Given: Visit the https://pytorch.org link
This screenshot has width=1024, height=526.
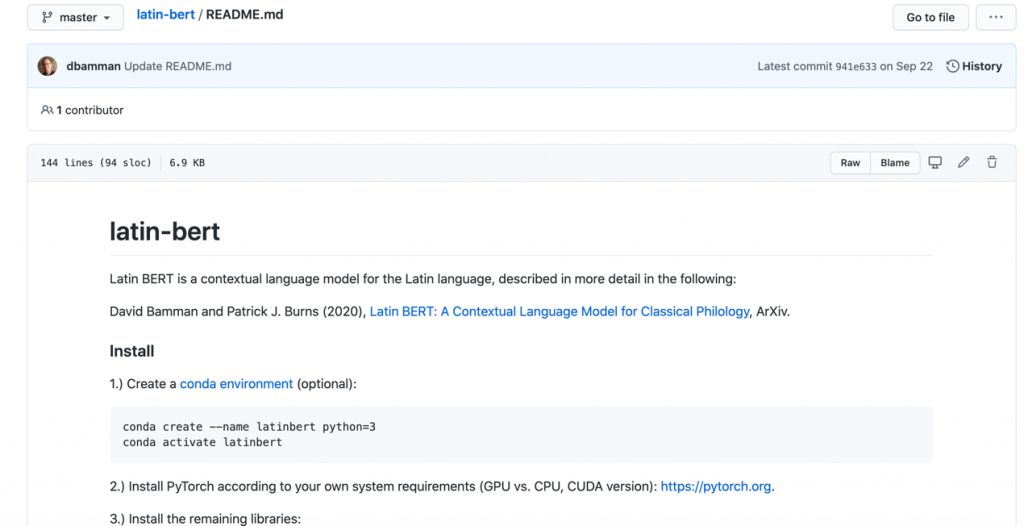Looking at the screenshot, I should (716, 486).
